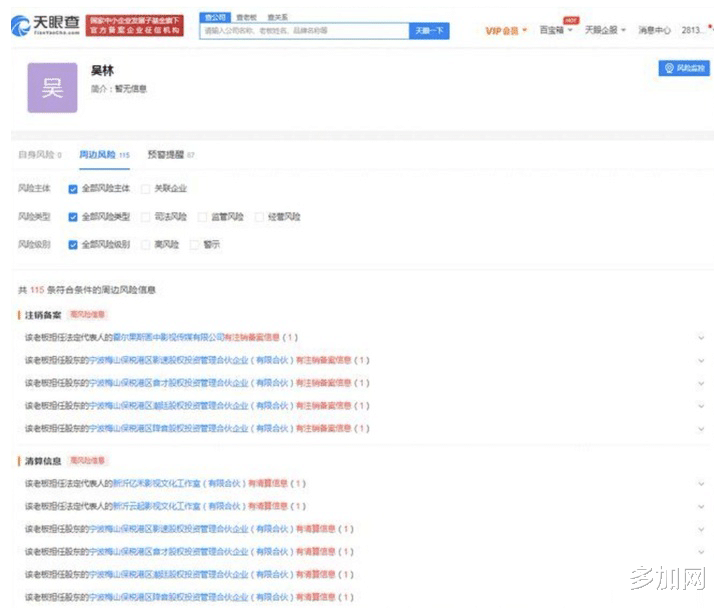The image size is (720, 608).
Task: Expand the 霍尔果斯 company 注销备案 row chevron
Action: 701,338
